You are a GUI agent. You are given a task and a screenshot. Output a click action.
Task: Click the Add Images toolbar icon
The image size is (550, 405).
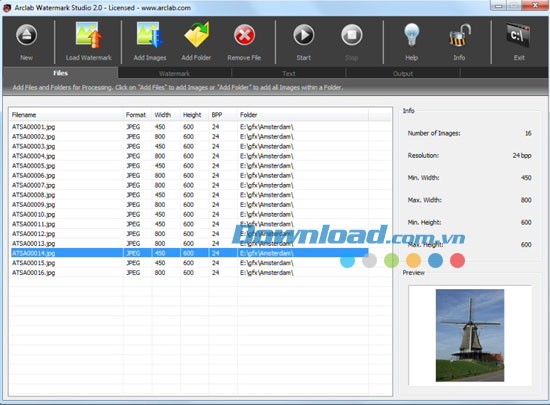click(x=150, y=35)
